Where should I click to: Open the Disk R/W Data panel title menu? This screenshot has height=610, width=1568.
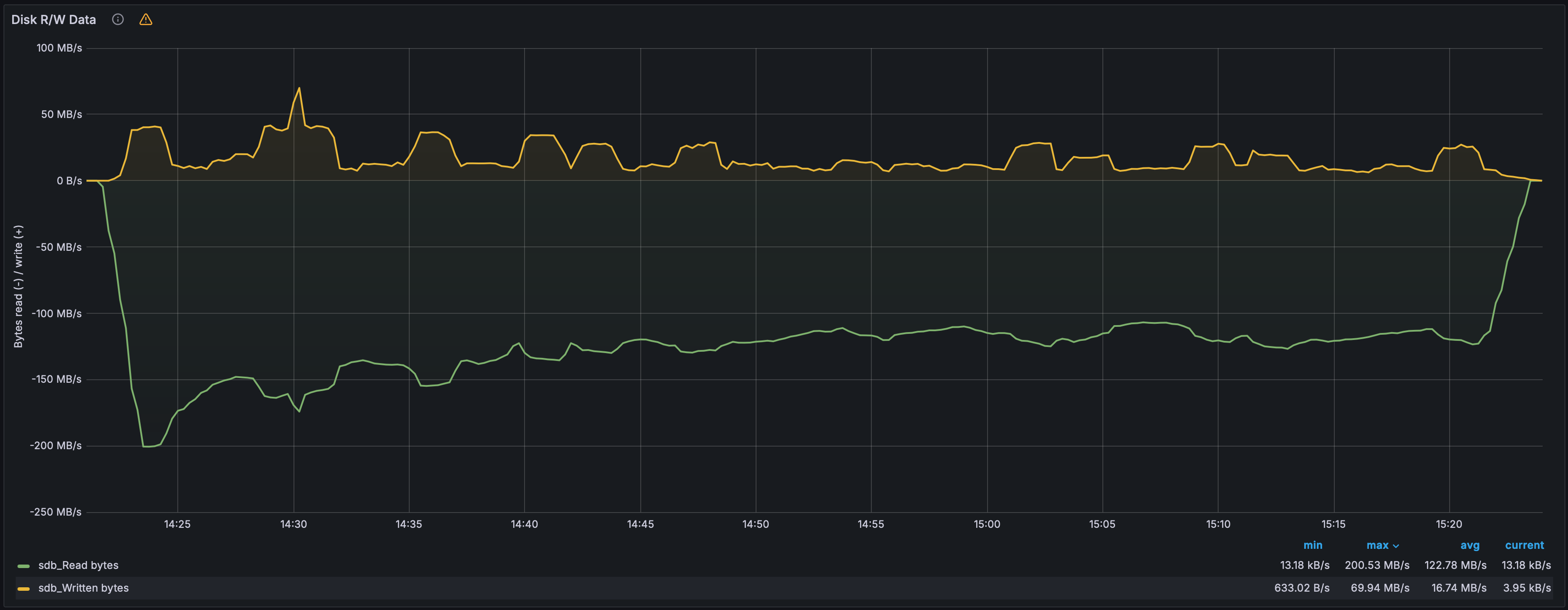click(x=54, y=20)
